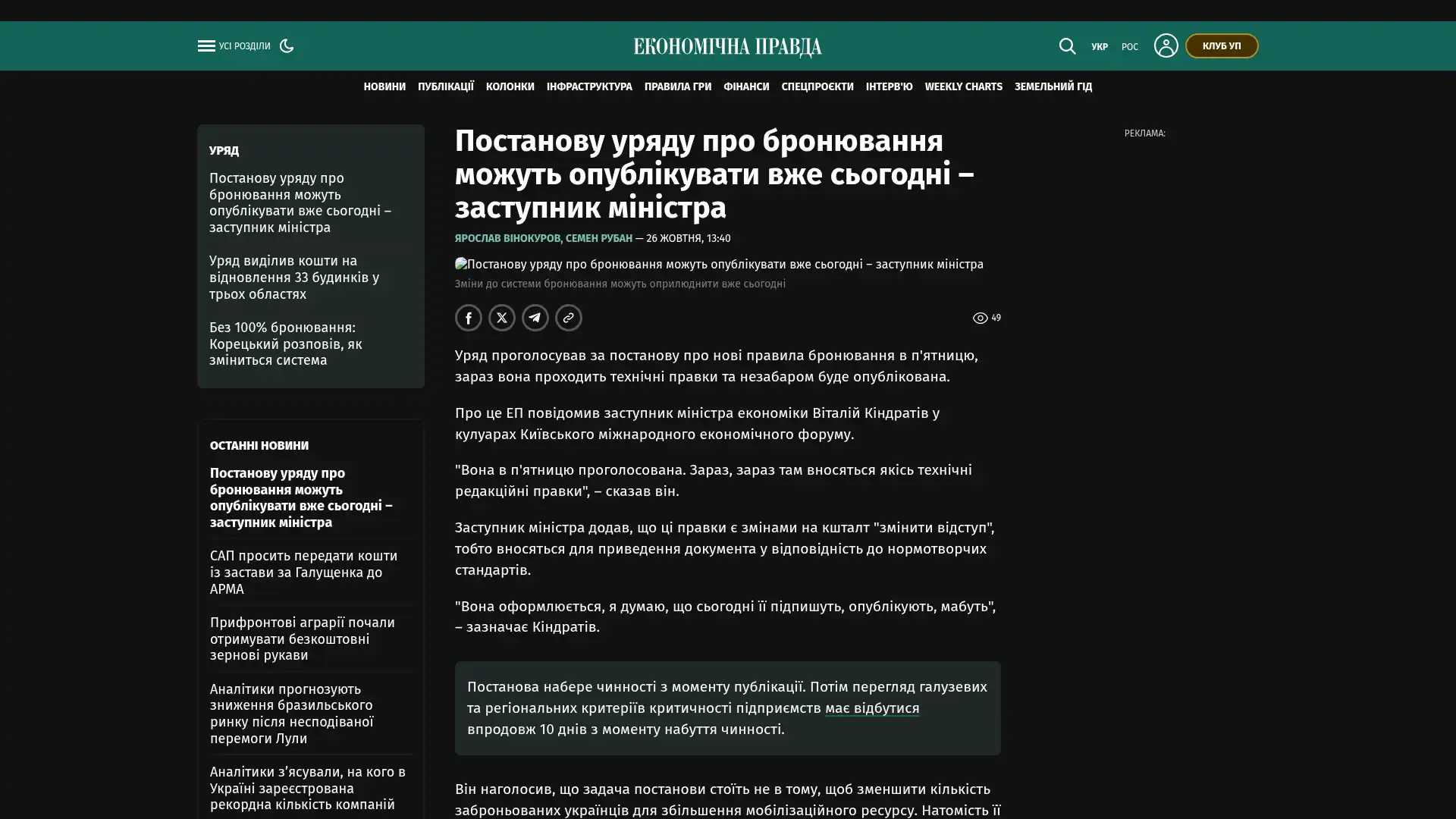
Task: Go to the Публікації section
Action: point(446,87)
